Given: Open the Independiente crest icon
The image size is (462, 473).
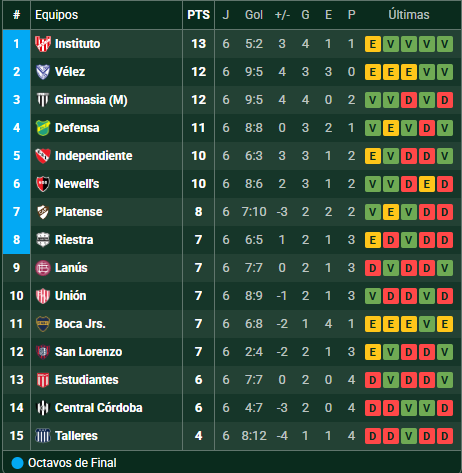Looking at the screenshot, I should pos(43,156).
